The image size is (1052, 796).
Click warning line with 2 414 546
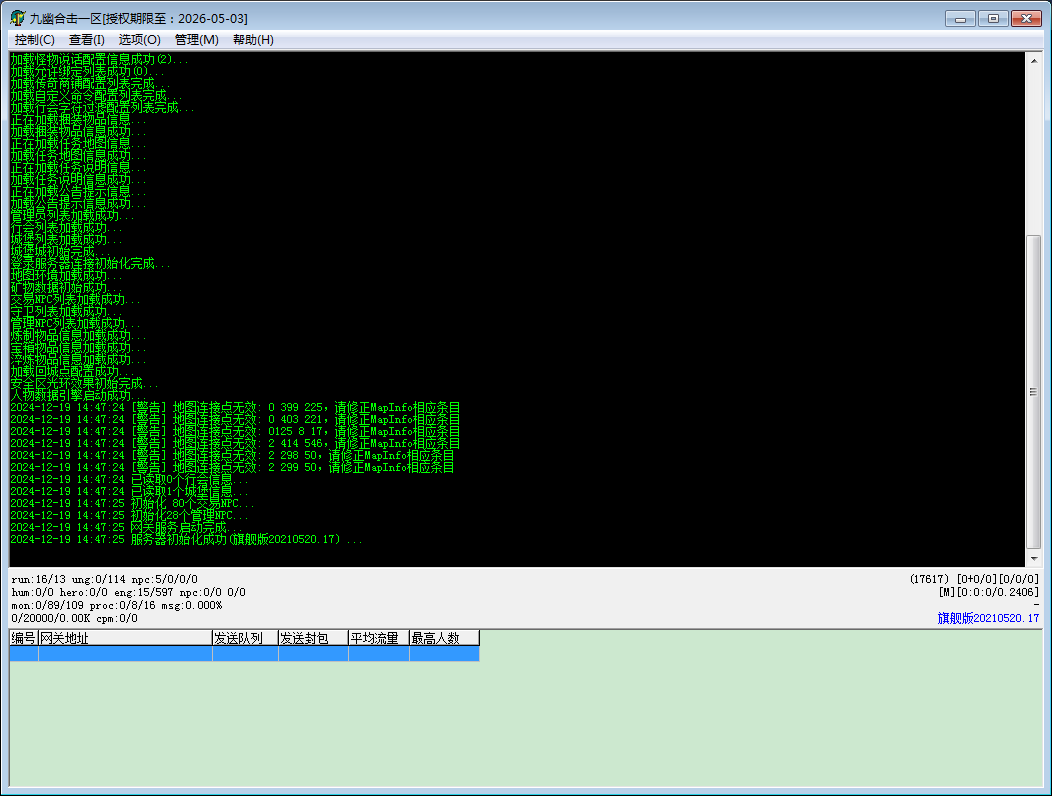click(x=235, y=444)
